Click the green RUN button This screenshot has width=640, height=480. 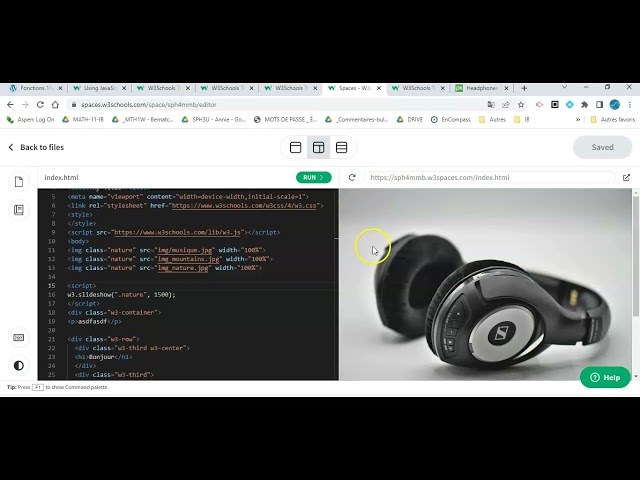click(313, 177)
